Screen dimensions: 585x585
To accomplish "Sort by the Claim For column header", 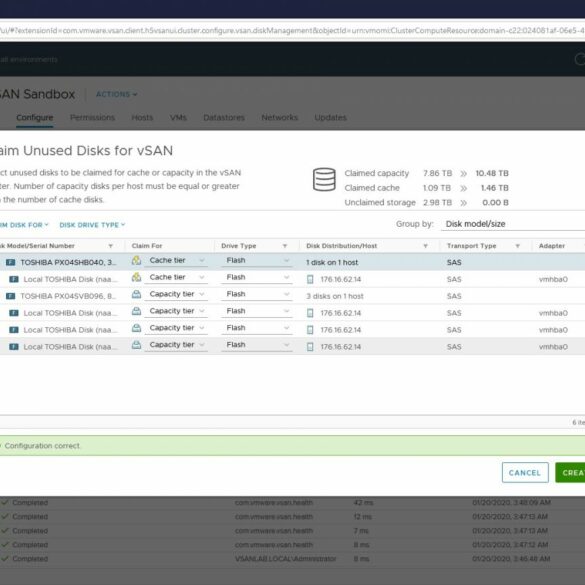I will [147, 246].
